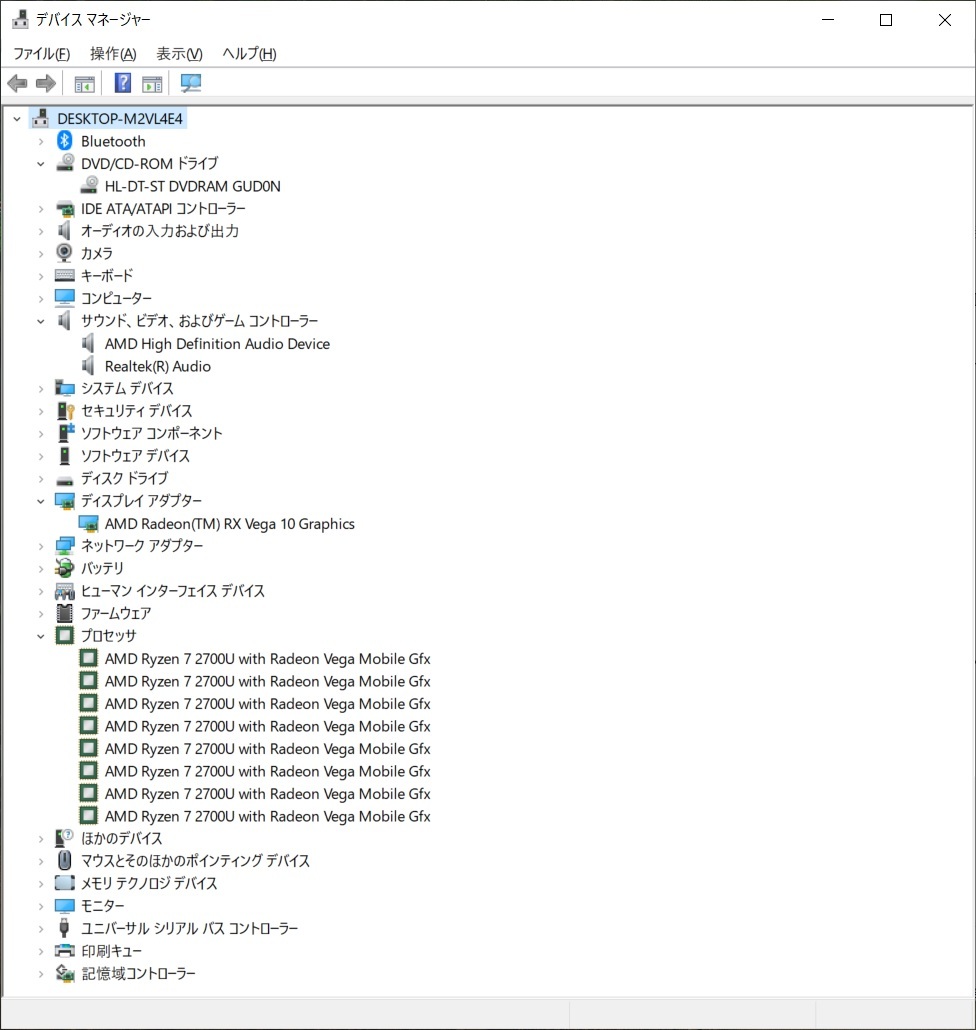Click the mouse icon beside マウスとそのほかのポインティング デバイス
The height and width of the screenshot is (1030, 976).
64,860
